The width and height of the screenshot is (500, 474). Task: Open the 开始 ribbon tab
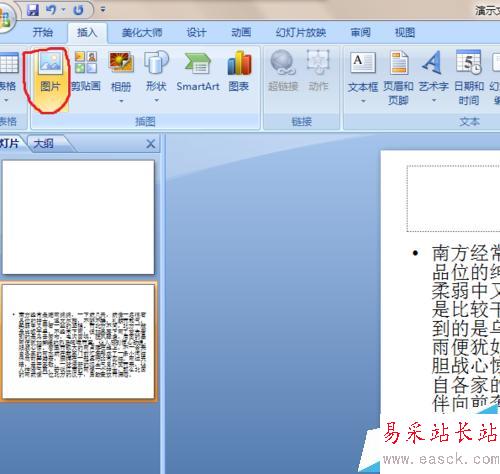[43, 32]
